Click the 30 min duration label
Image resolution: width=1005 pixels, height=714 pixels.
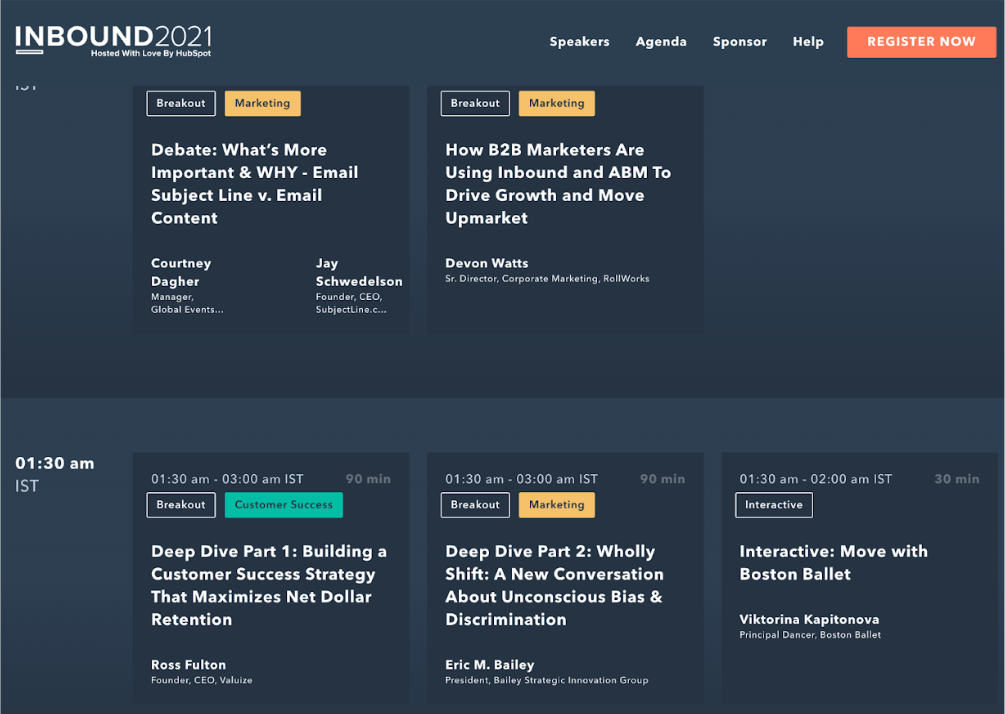point(956,479)
